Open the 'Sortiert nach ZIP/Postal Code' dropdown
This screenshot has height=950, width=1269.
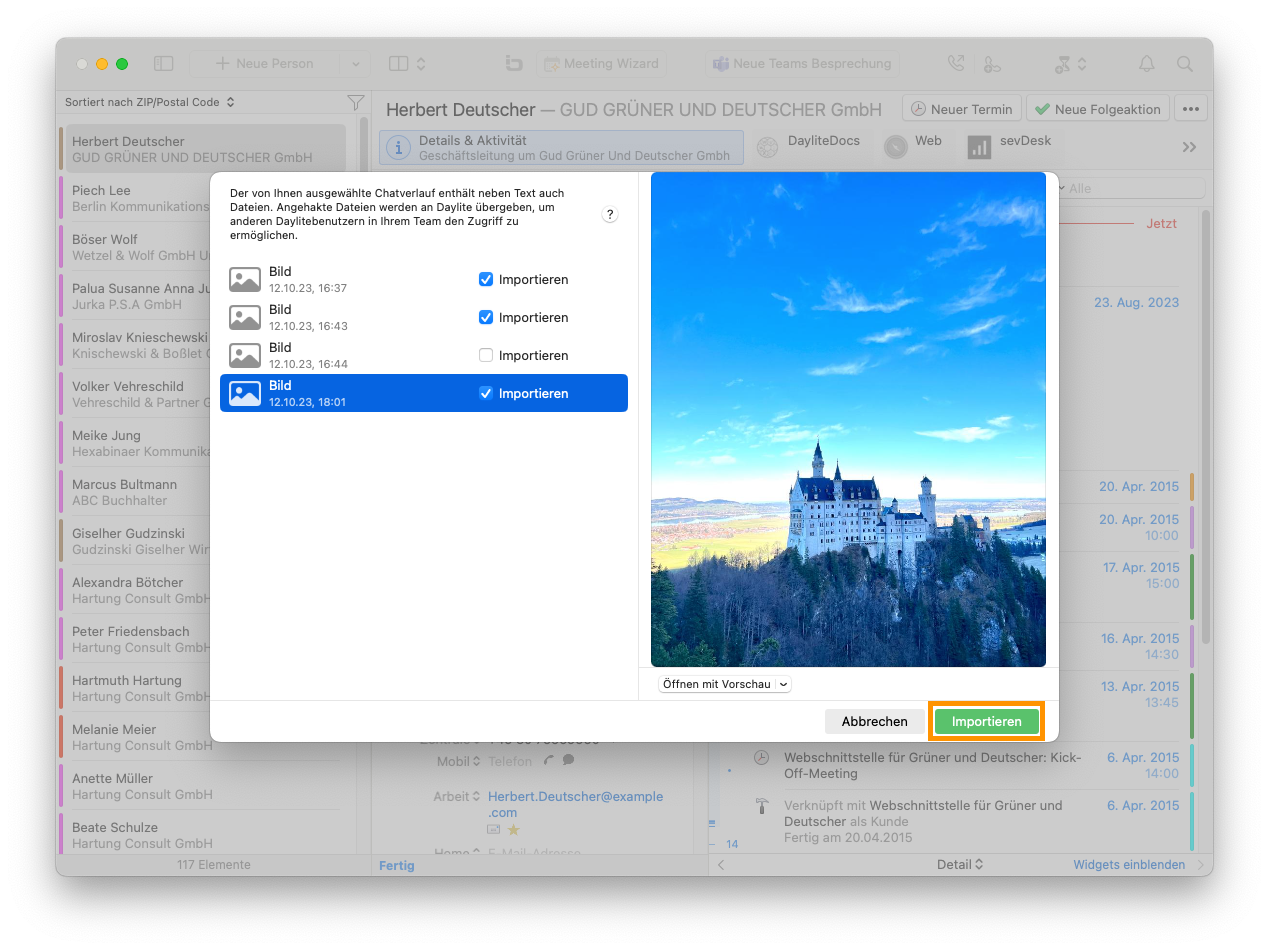150,102
